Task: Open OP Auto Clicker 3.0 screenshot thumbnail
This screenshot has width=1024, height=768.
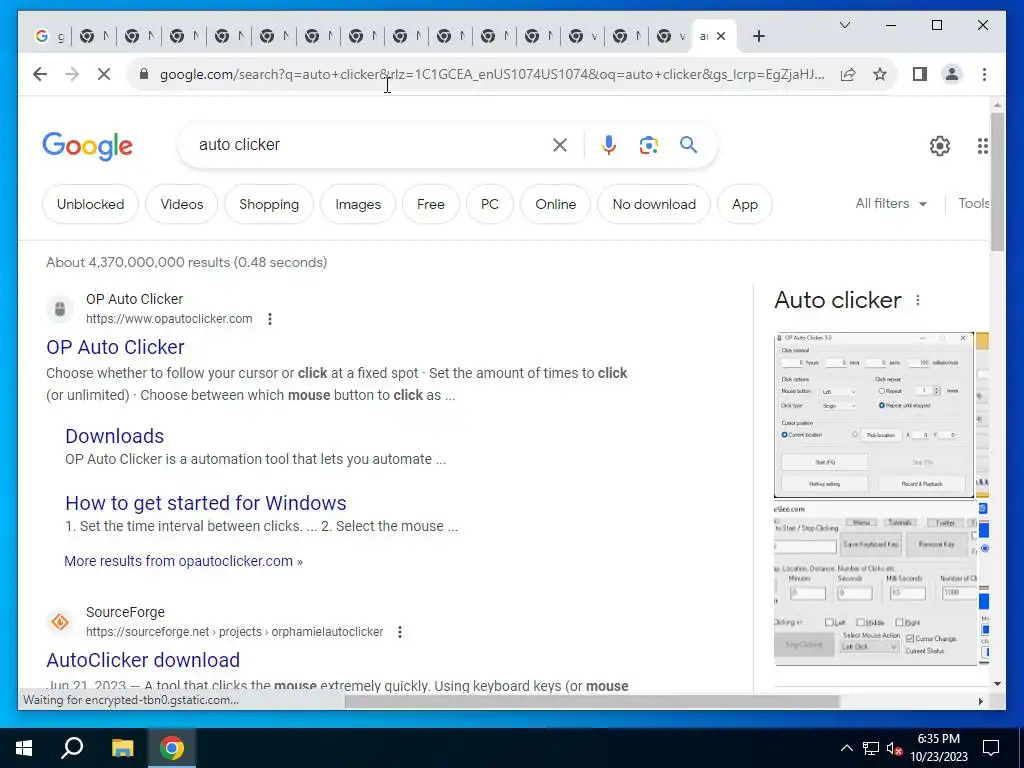Action: pyautogui.click(x=873, y=415)
